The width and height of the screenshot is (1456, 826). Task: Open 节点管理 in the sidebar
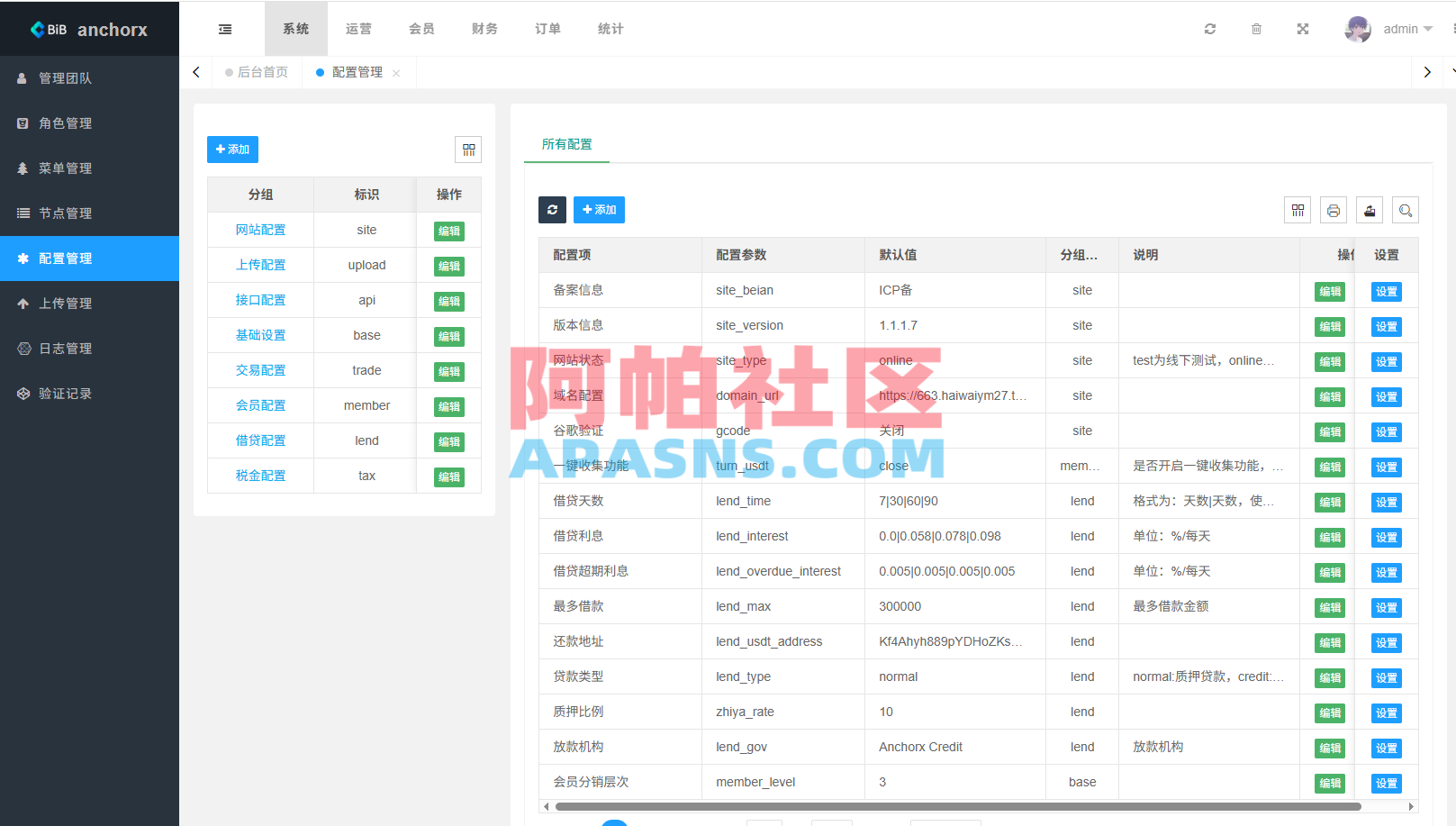pos(89,213)
